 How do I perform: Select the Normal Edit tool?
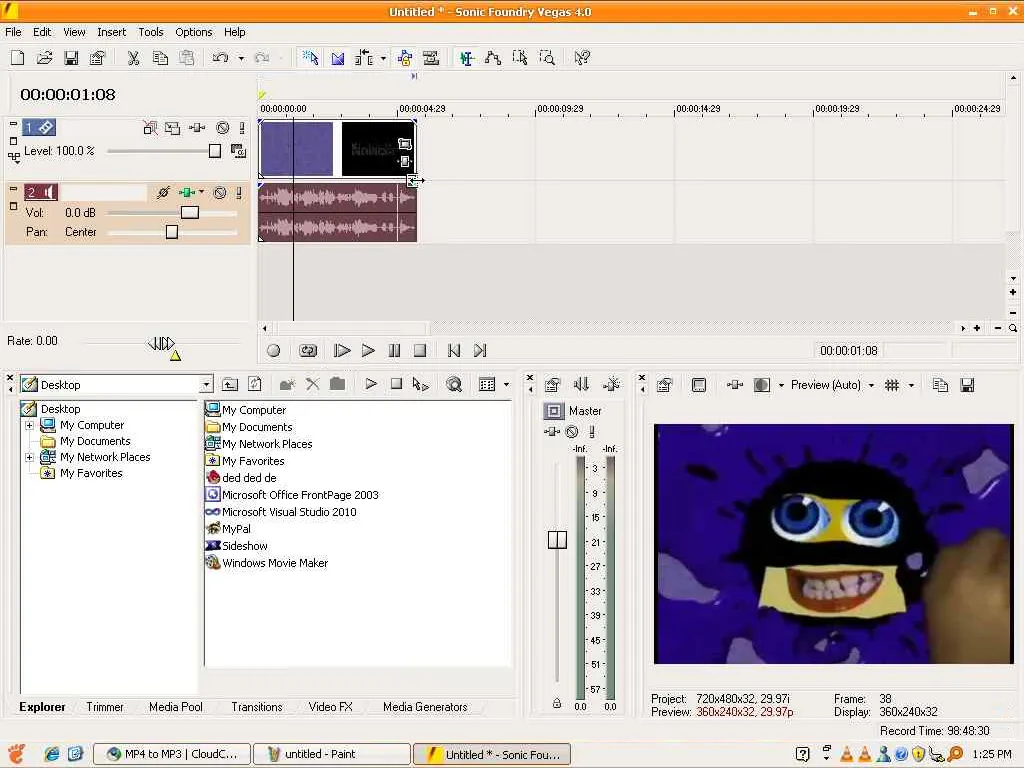[x=466, y=57]
